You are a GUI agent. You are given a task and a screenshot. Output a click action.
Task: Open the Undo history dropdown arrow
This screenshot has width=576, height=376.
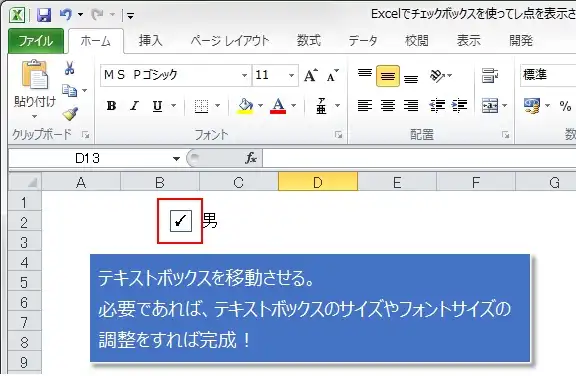pyautogui.click(x=80, y=15)
